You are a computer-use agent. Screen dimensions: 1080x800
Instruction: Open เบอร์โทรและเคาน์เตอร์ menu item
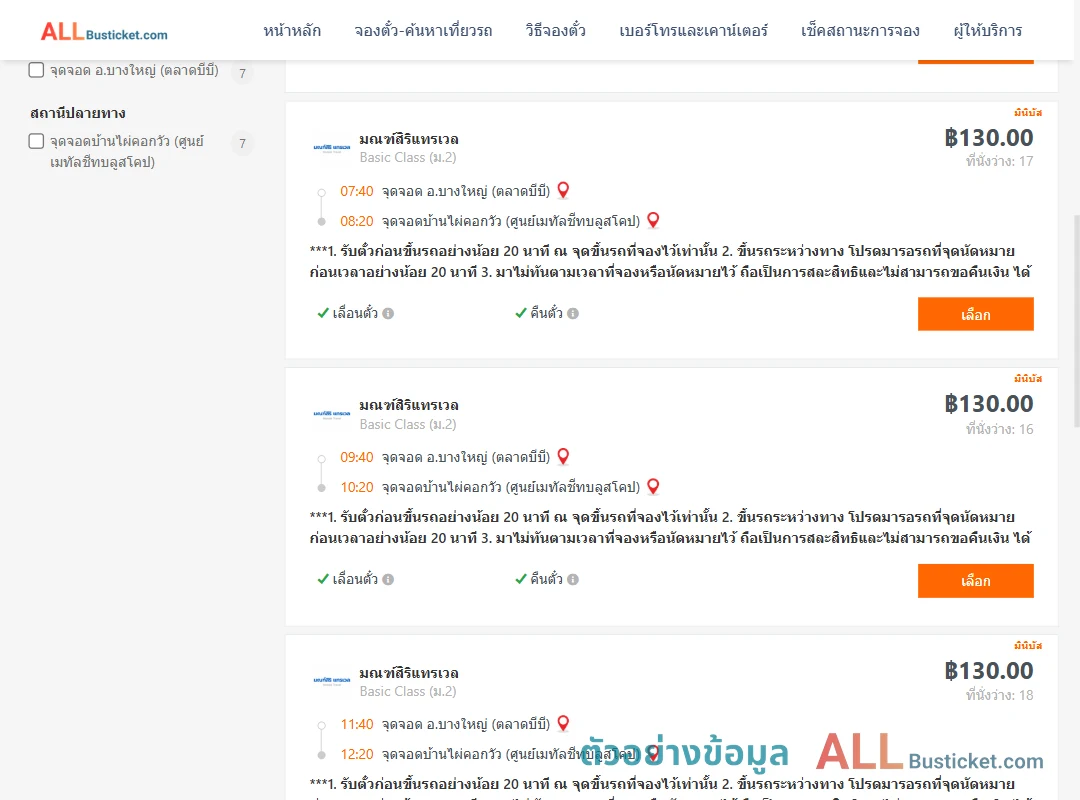tap(694, 31)
